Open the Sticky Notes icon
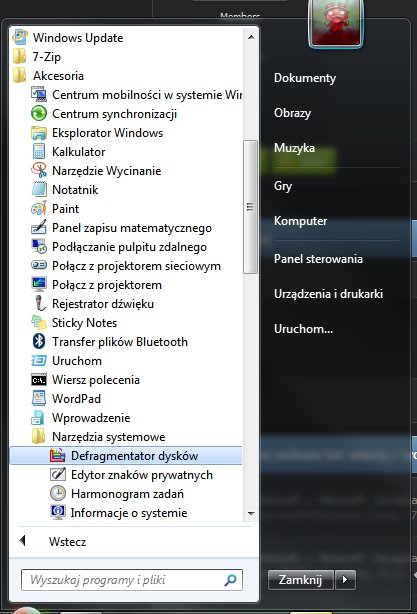Viewport: 417px width, 614px height. click(x=39, y=323)
